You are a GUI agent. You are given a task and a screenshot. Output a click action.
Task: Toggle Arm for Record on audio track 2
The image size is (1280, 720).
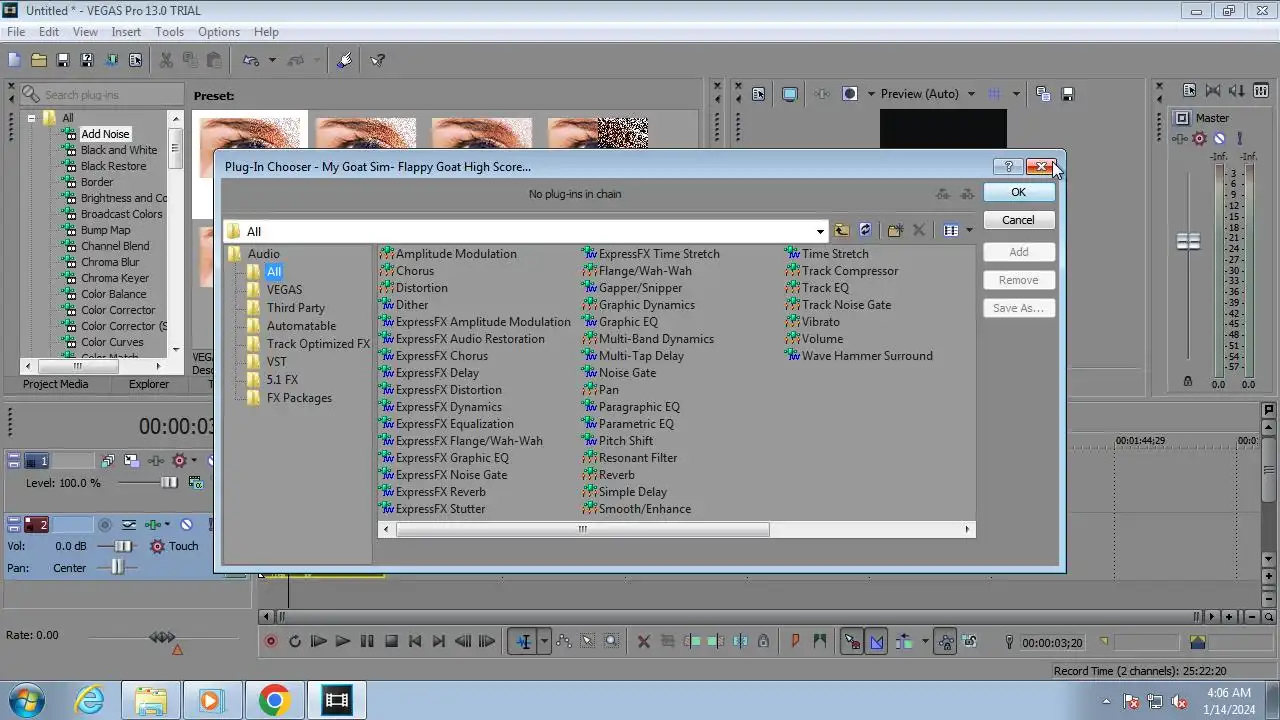point(104,524)
